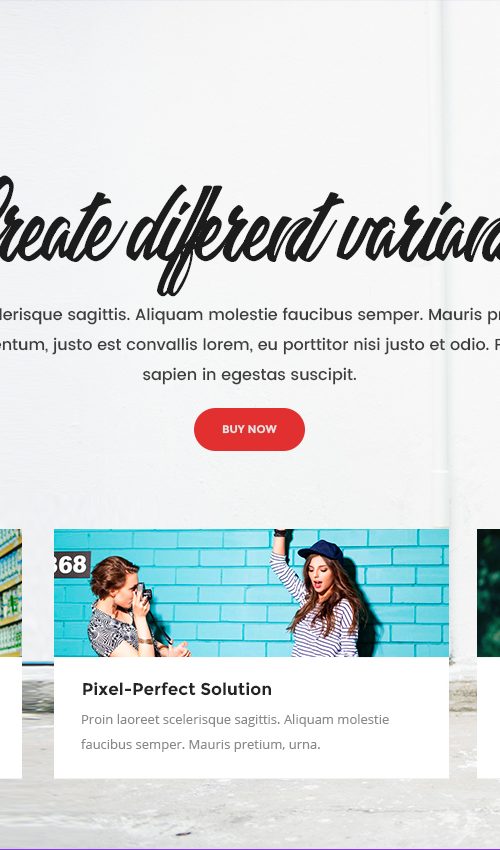Click the "sapien in egestas suscipit." text line
Viewport: 500px width, 850px height.
(249, 375)
